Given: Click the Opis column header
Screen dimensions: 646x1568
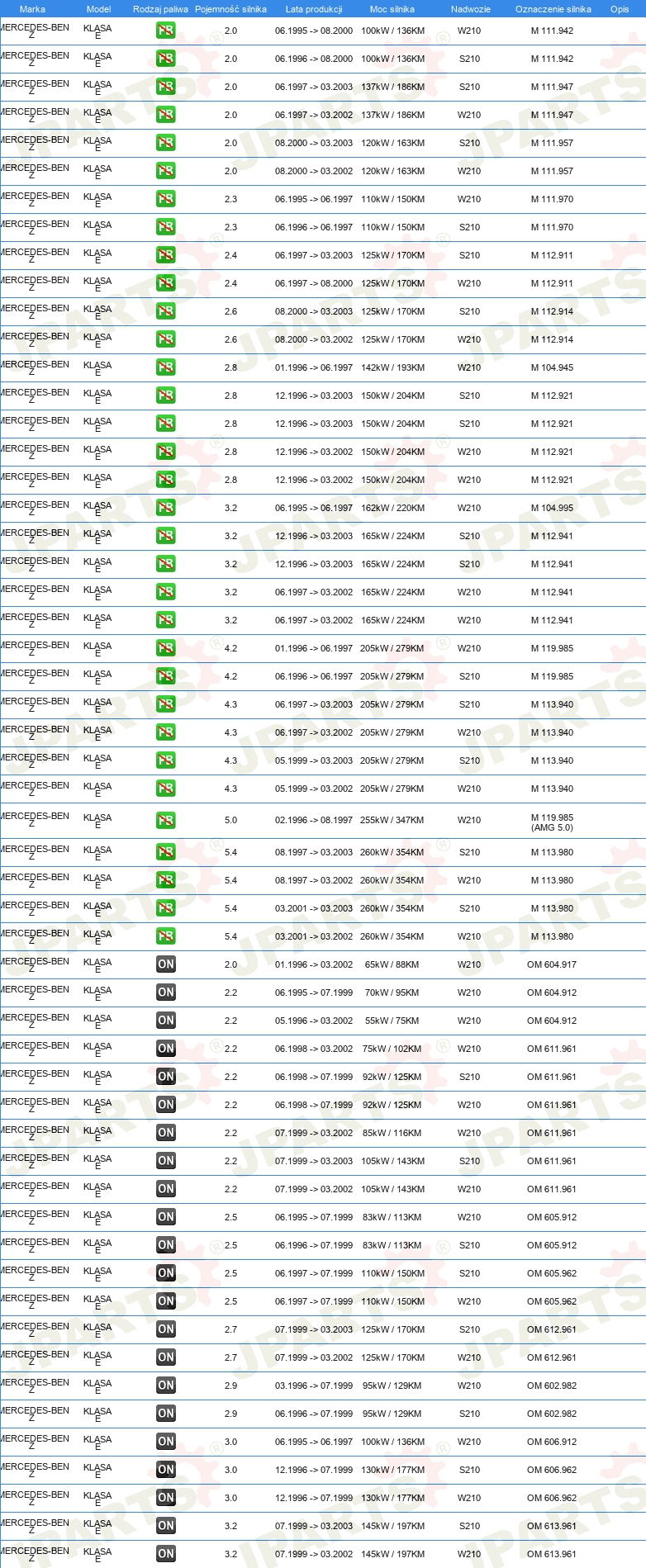Looking at the screenshot, I should tap(620, 9).
